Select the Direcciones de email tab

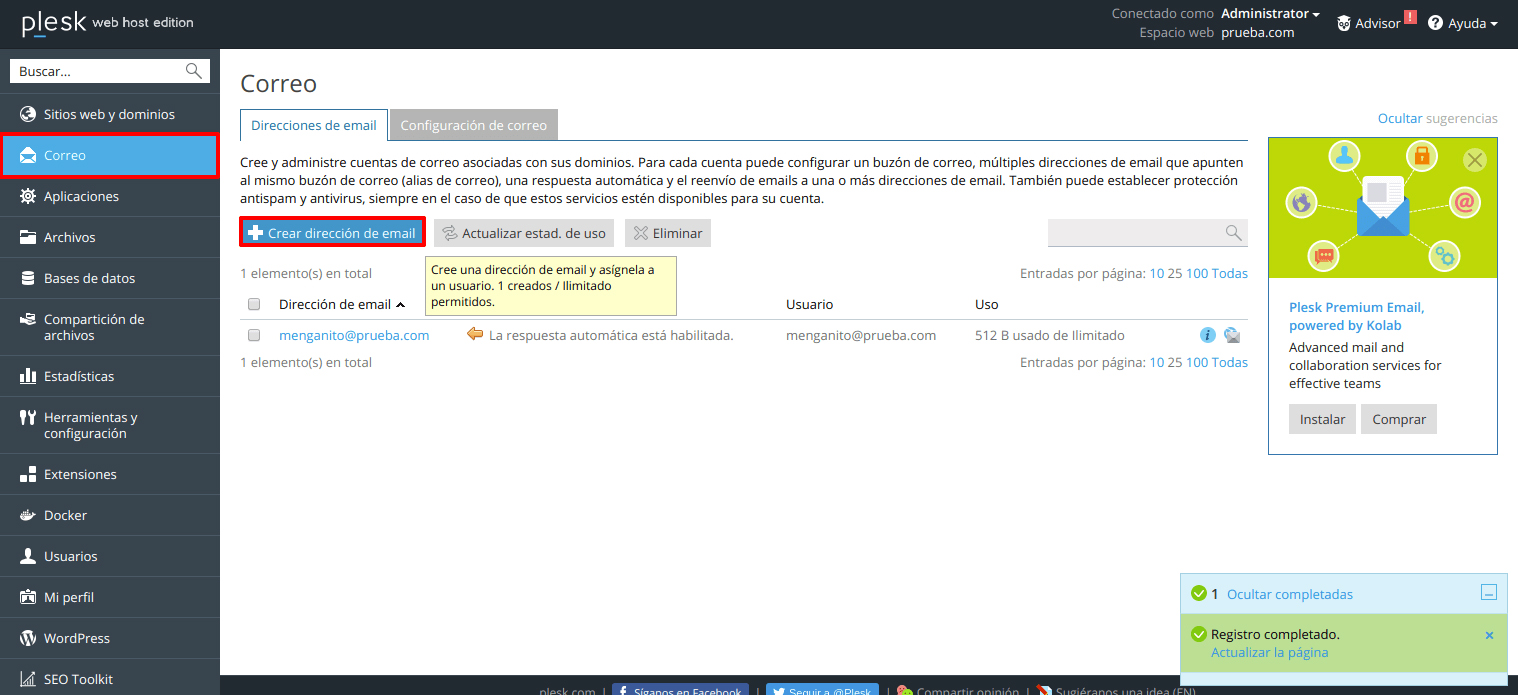[x=313, y=125]
